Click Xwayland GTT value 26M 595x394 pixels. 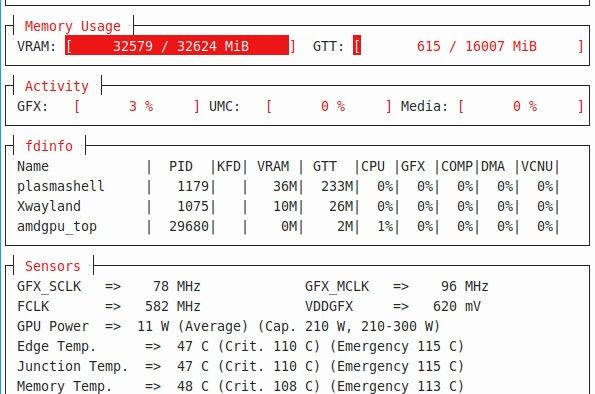pos(341,206)
